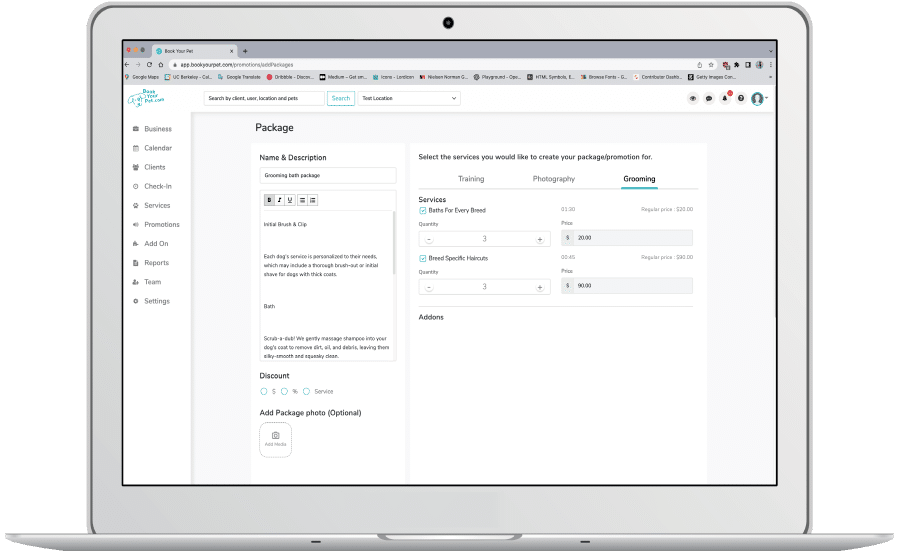Open the chat messages icon
Image resolution: width=899 pixels, height=551 pixels.
(x=708, y=99)
